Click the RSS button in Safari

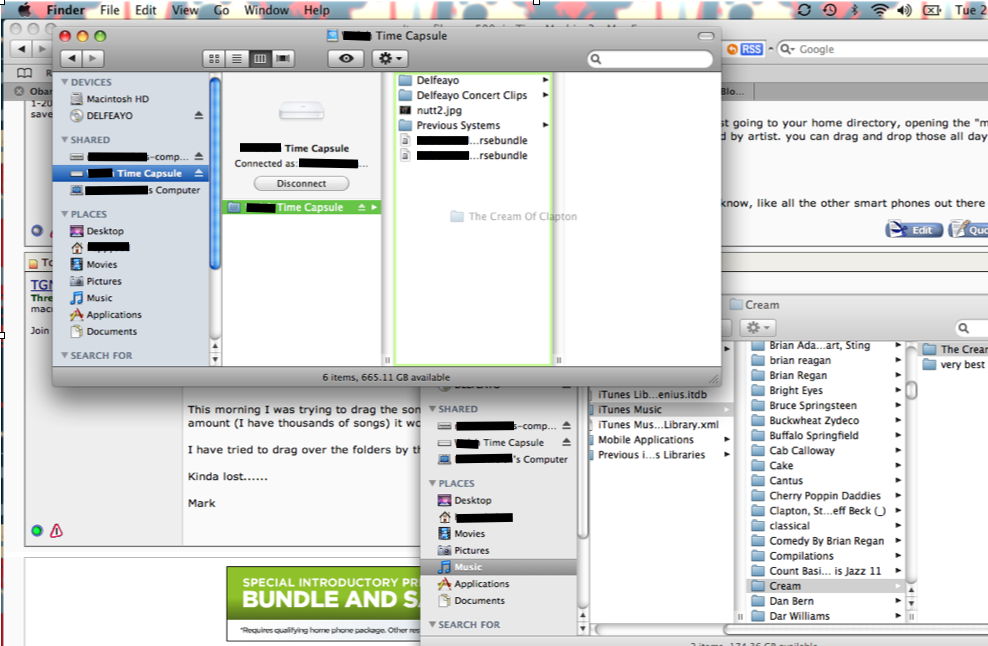[751, 49]
